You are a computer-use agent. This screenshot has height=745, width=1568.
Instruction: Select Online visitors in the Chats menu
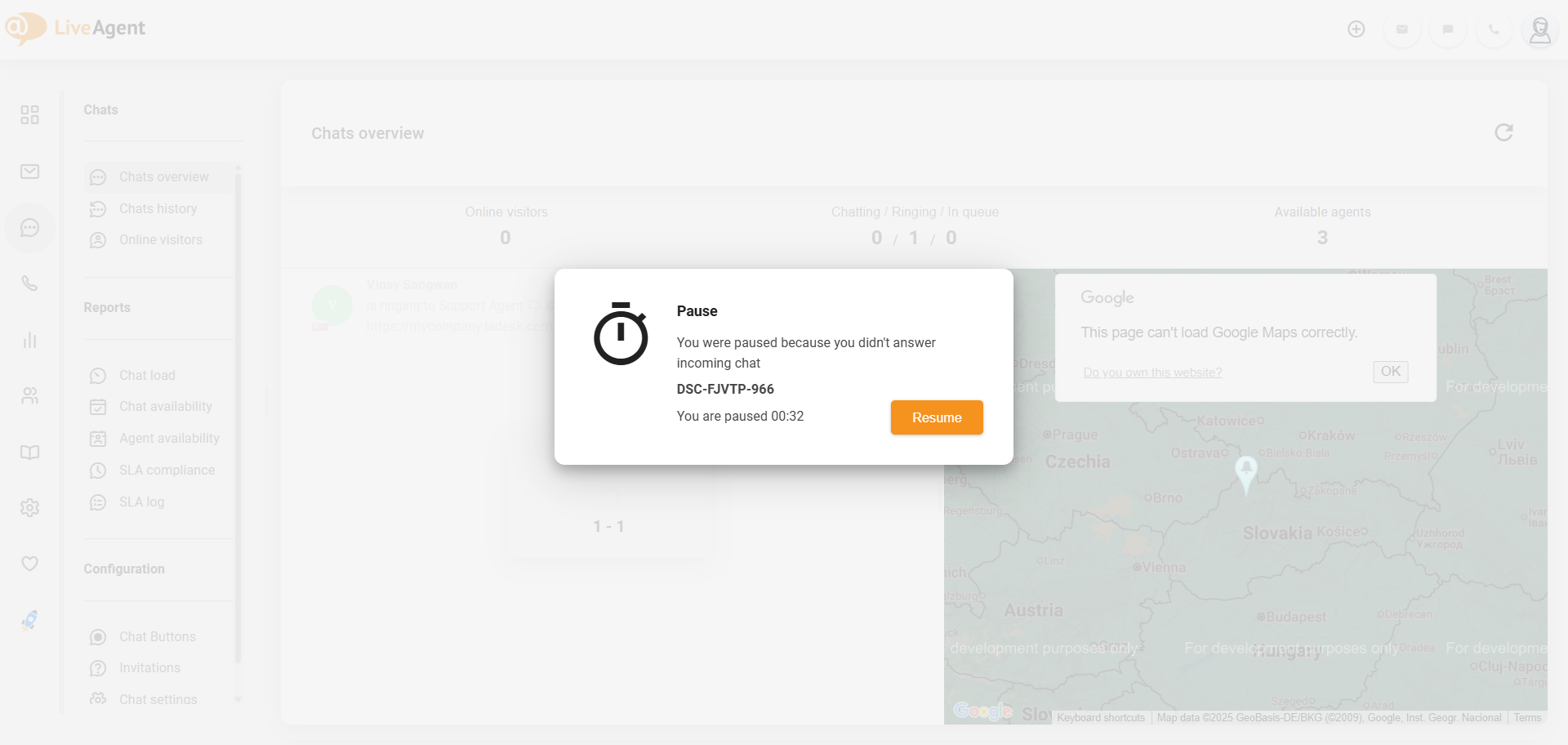click(x=160, y=240)
